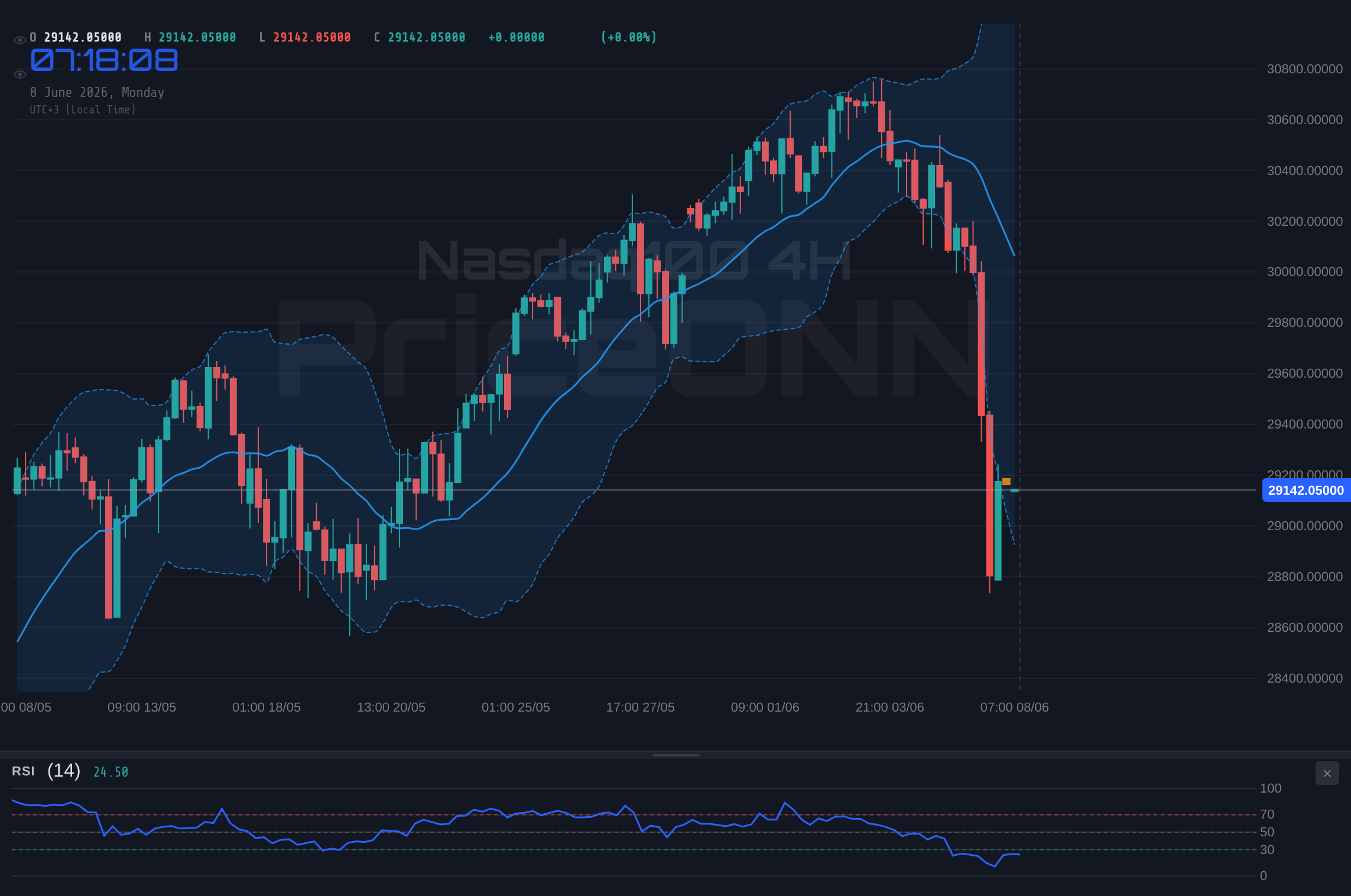Click the 30000.00000 price axis label

coord(1305,272)
